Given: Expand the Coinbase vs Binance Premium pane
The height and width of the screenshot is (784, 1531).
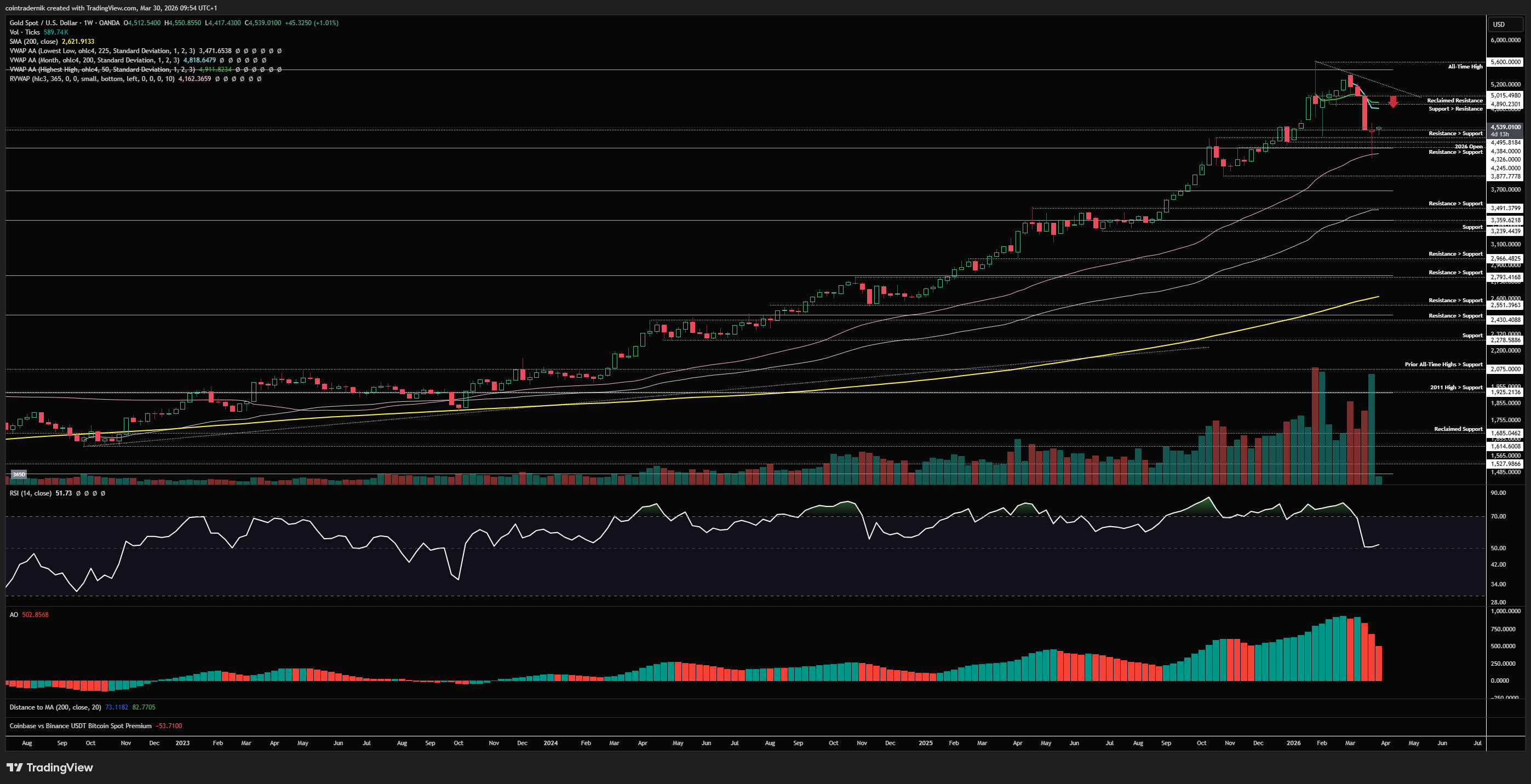Looking at the screenshot, I should pos(80,726).
